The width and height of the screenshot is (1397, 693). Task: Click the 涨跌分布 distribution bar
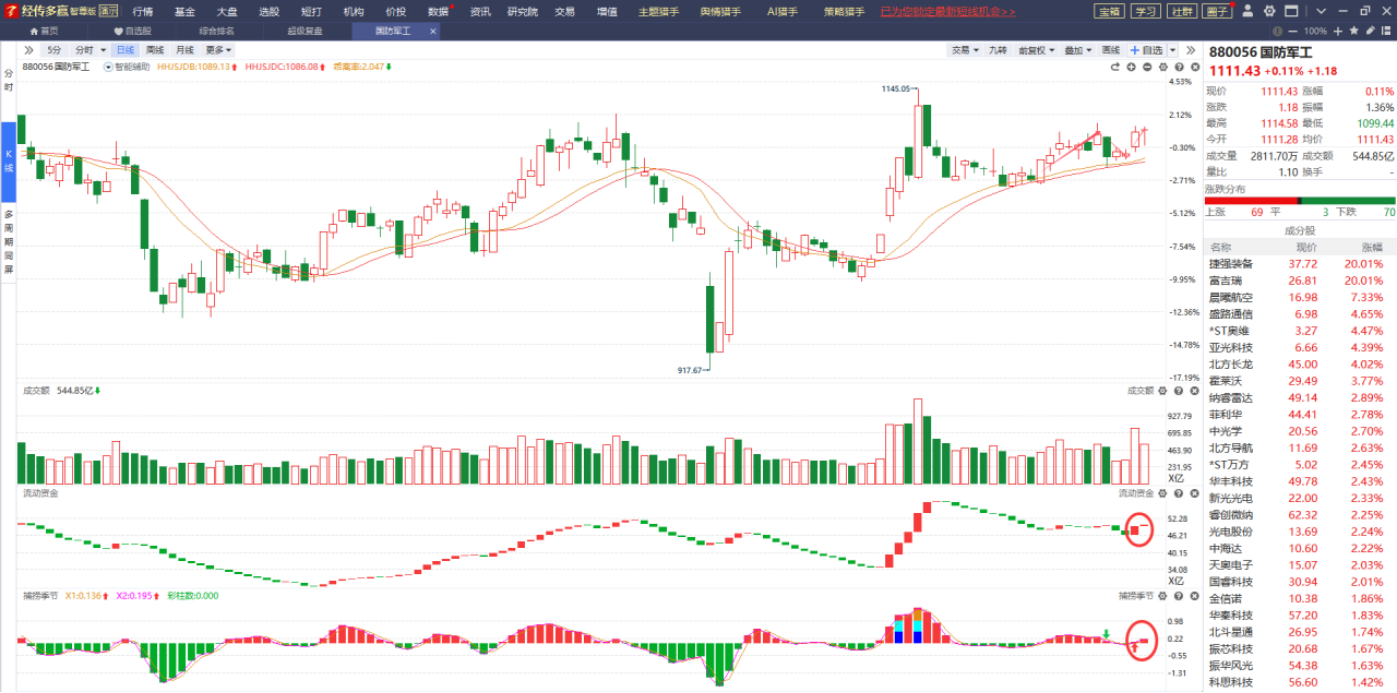(x=1301, y=200)
